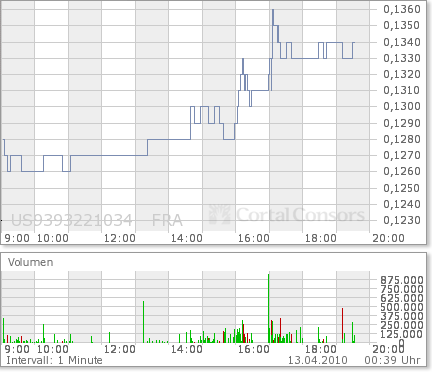This screenshot has width=432, height=372.
Task: Click the 0,1280 price axis label
Action: (x=402, y=139)
